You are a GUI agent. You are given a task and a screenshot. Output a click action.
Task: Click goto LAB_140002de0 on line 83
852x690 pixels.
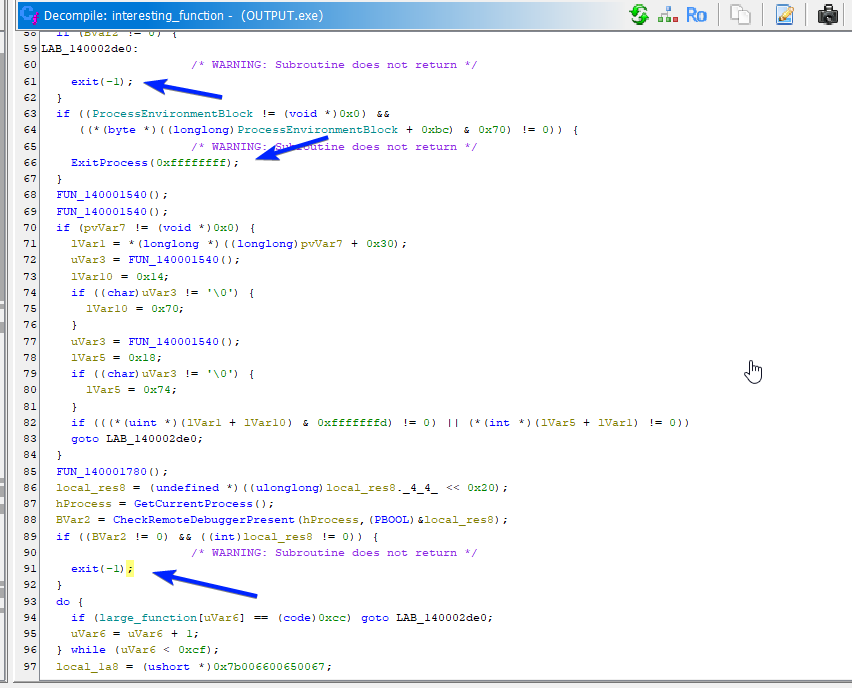tap(128, 439)
